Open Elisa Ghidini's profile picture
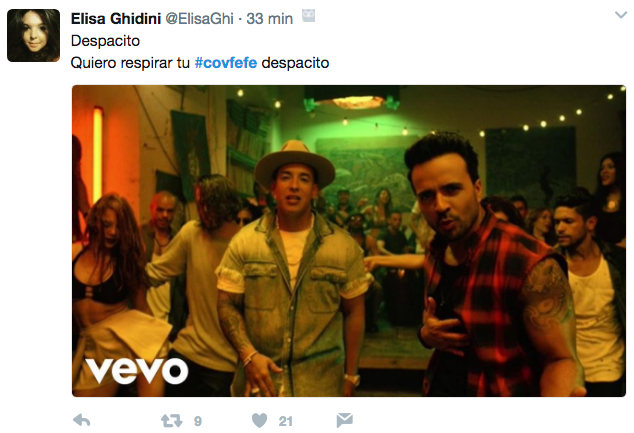 [34, 36]
